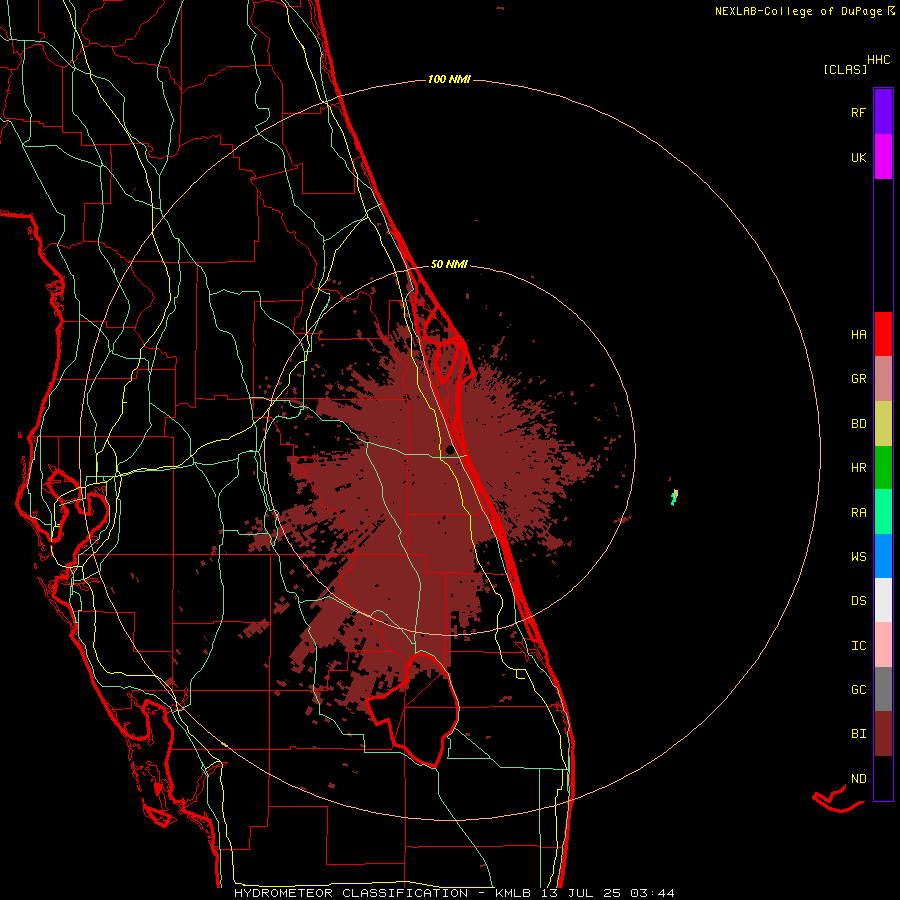Screen dimensions: 900x900
Task: Click the HA legend label
Action: (858, 335)
